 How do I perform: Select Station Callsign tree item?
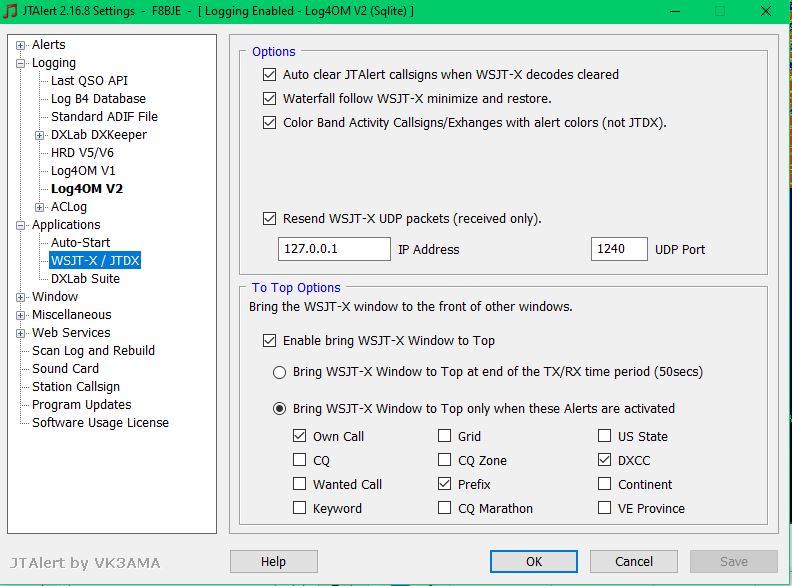pos(76,387)
